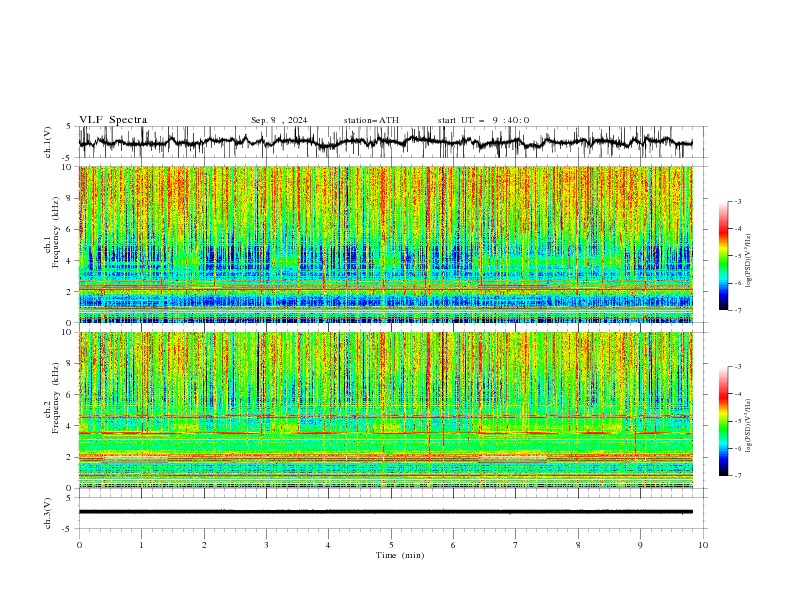This screenshot has height=612, width=792.
Task: Select the ch.1 voltage waveform trace
Action: [385, 142]
